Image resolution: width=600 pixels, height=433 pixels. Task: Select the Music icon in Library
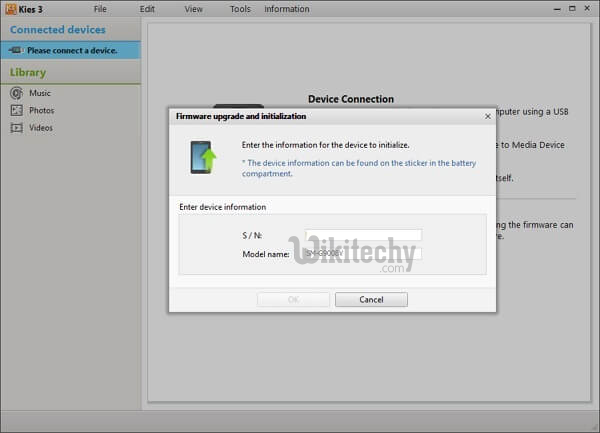click(16, 93)
